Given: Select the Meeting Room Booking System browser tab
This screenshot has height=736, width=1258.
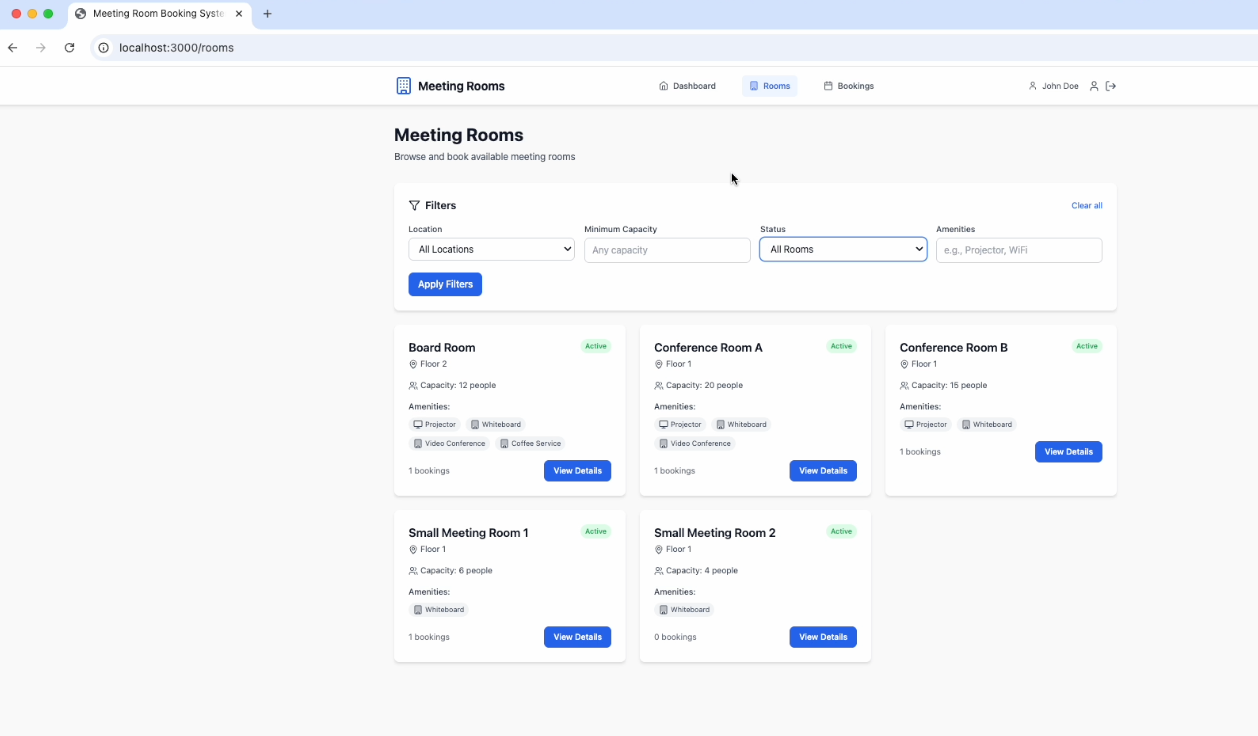Looking at the screenshot, I should (158, 14).
